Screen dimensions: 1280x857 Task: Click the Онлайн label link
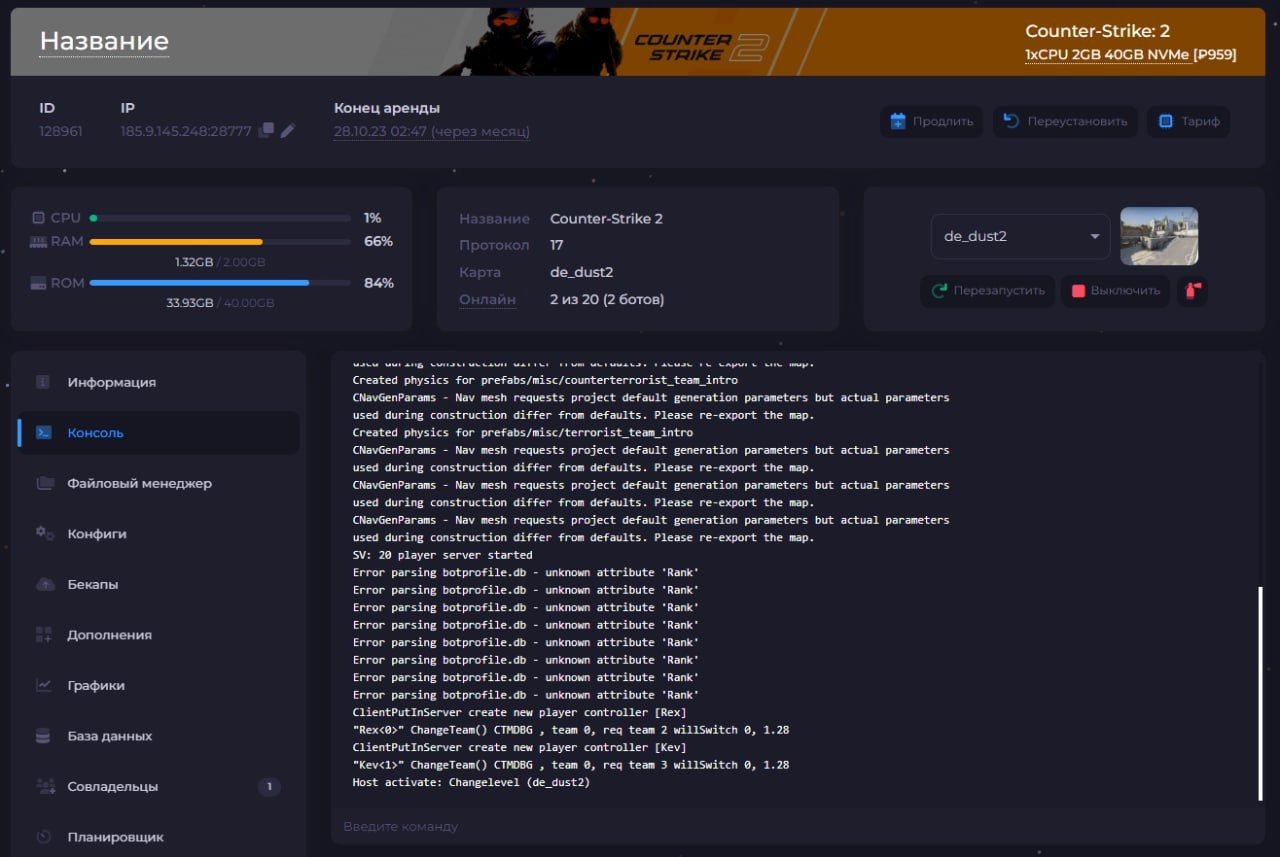488,299
